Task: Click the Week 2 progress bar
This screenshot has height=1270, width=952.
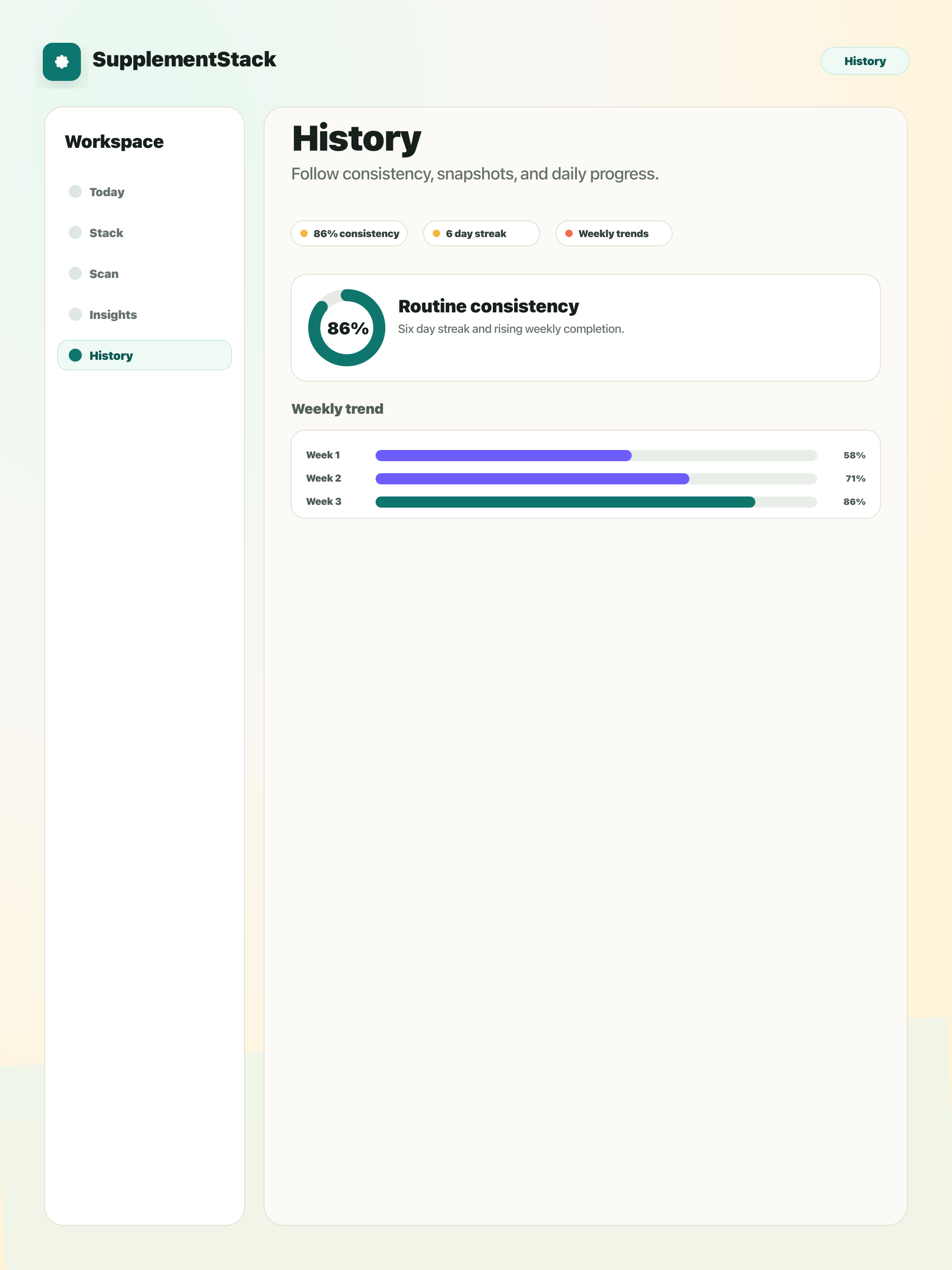Action: 596,479
